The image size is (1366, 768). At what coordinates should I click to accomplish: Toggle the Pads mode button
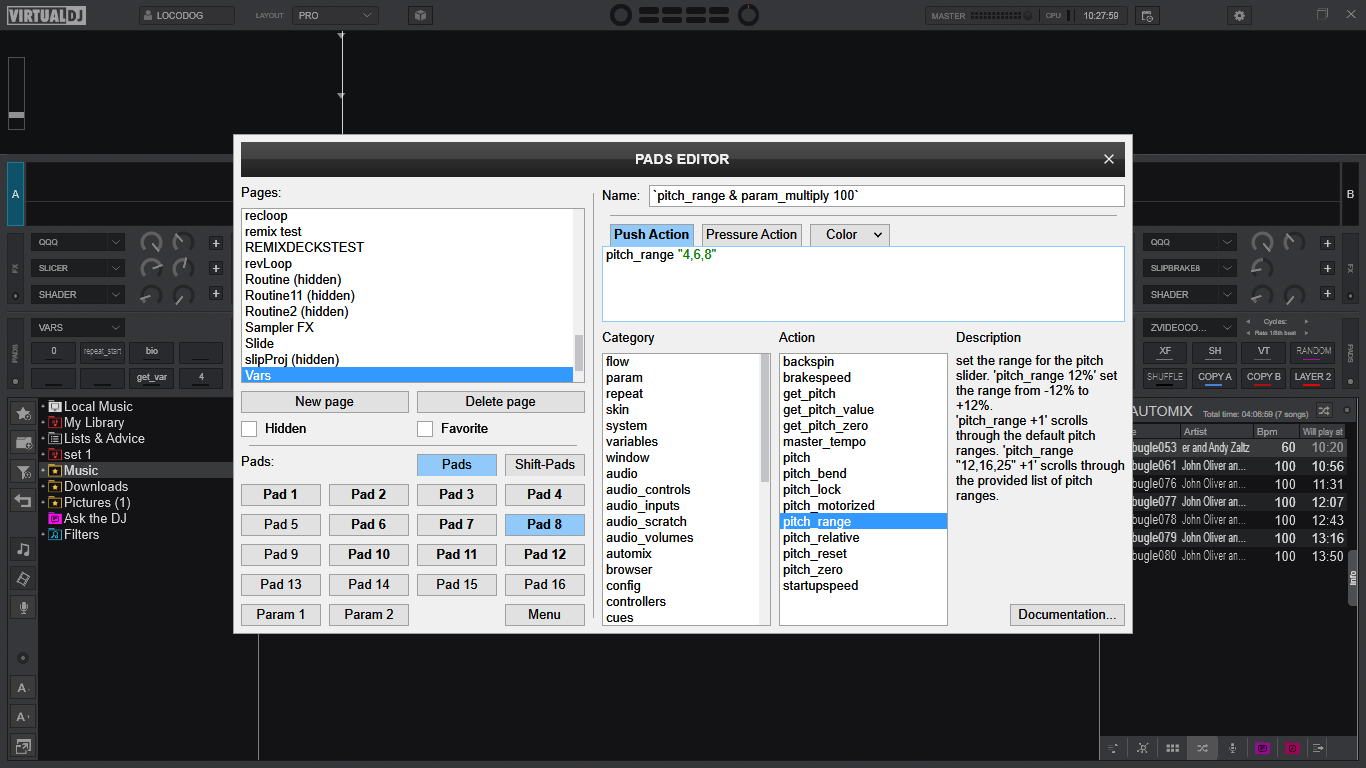[x=457, y=464]
